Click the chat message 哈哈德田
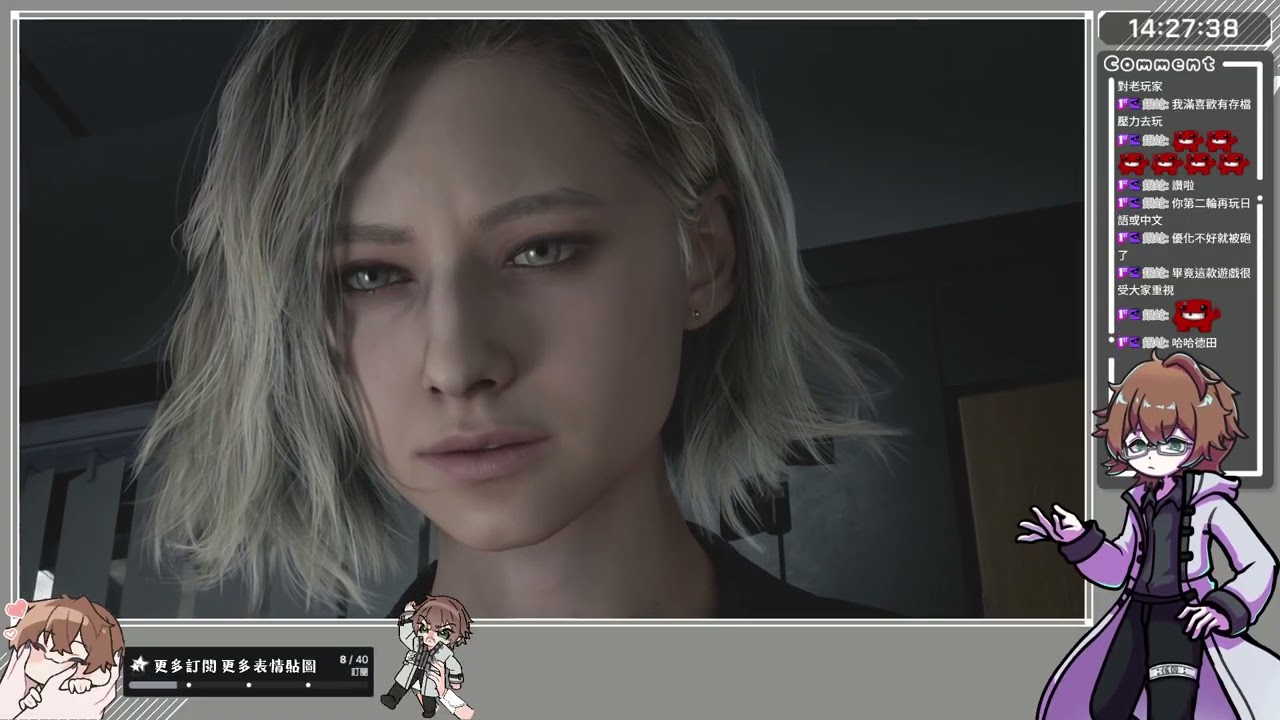Viewport: 1280px width, 720px height. click(x=1194, y=343)
